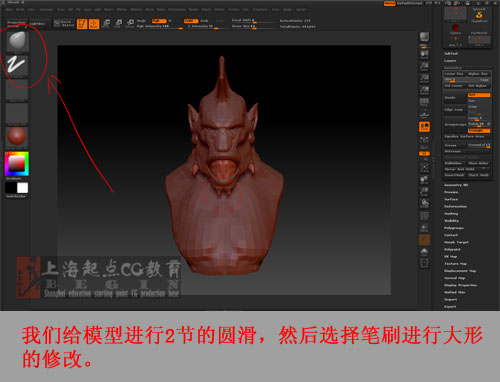Click the Higher Res button

pyautogui.click(x=478, y=74)
